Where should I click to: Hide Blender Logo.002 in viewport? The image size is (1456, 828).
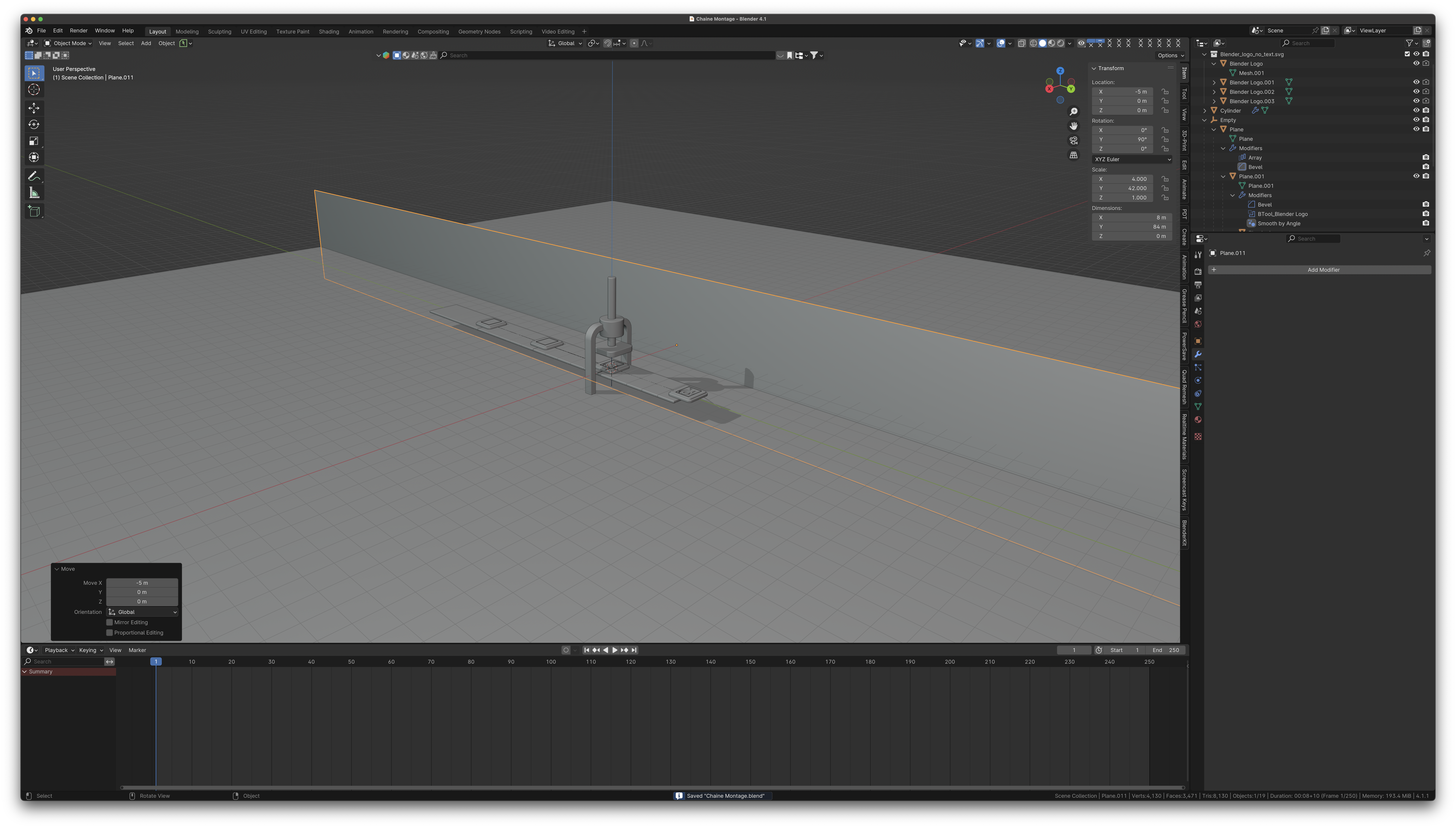(1416, 92)
